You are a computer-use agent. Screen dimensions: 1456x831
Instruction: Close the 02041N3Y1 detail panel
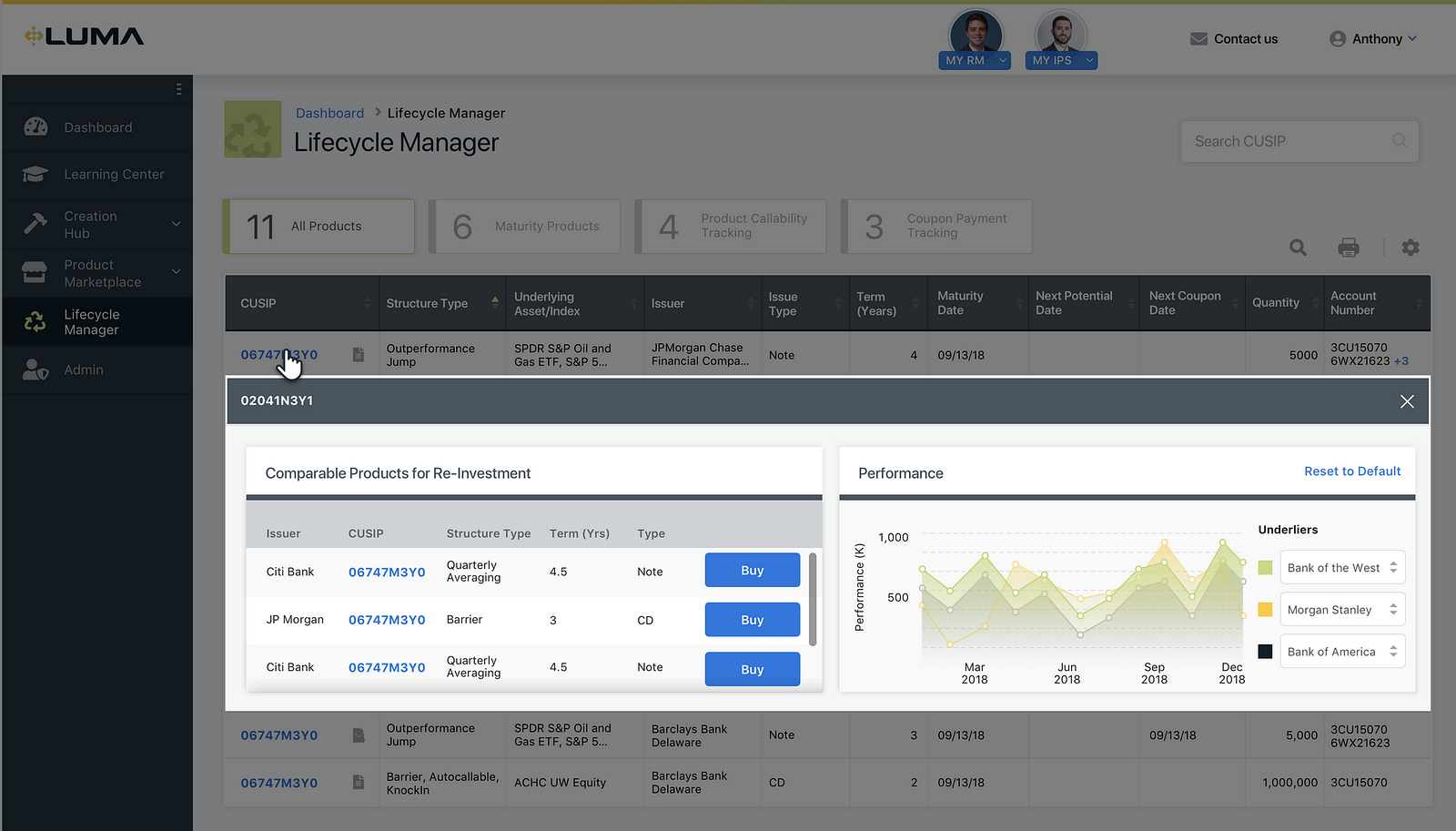pos(1407,401)
